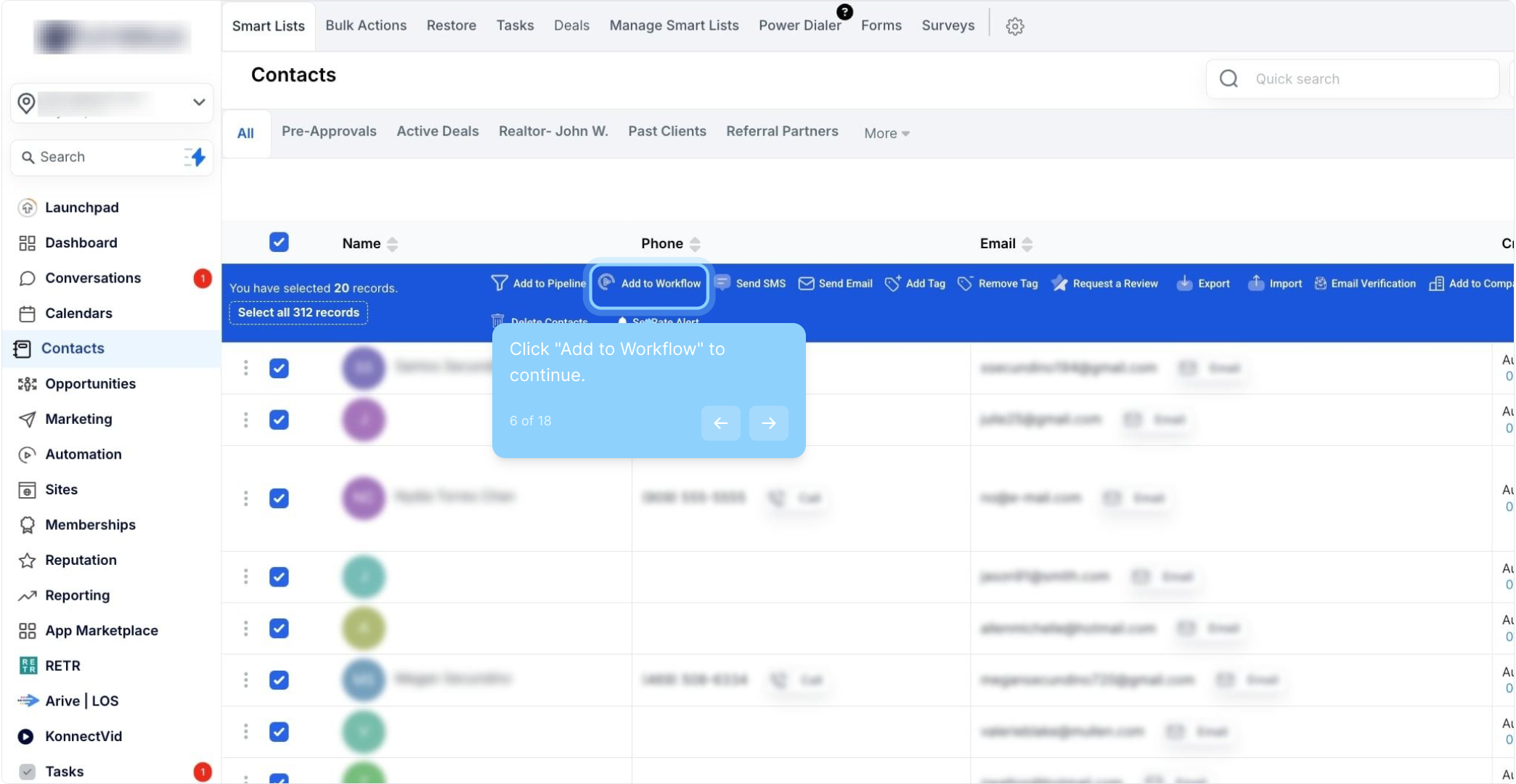Click Select all 312 records button
The height and width of the screenshot is (784, 1516).
point(298,312)
